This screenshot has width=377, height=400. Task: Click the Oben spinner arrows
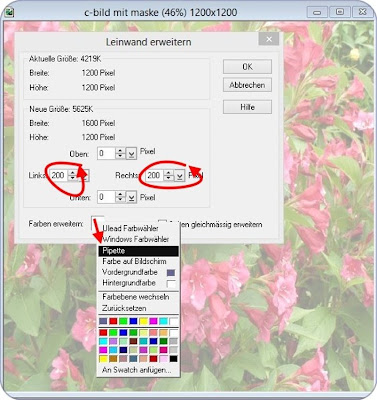pyautogui.click(x=120, y=153)
